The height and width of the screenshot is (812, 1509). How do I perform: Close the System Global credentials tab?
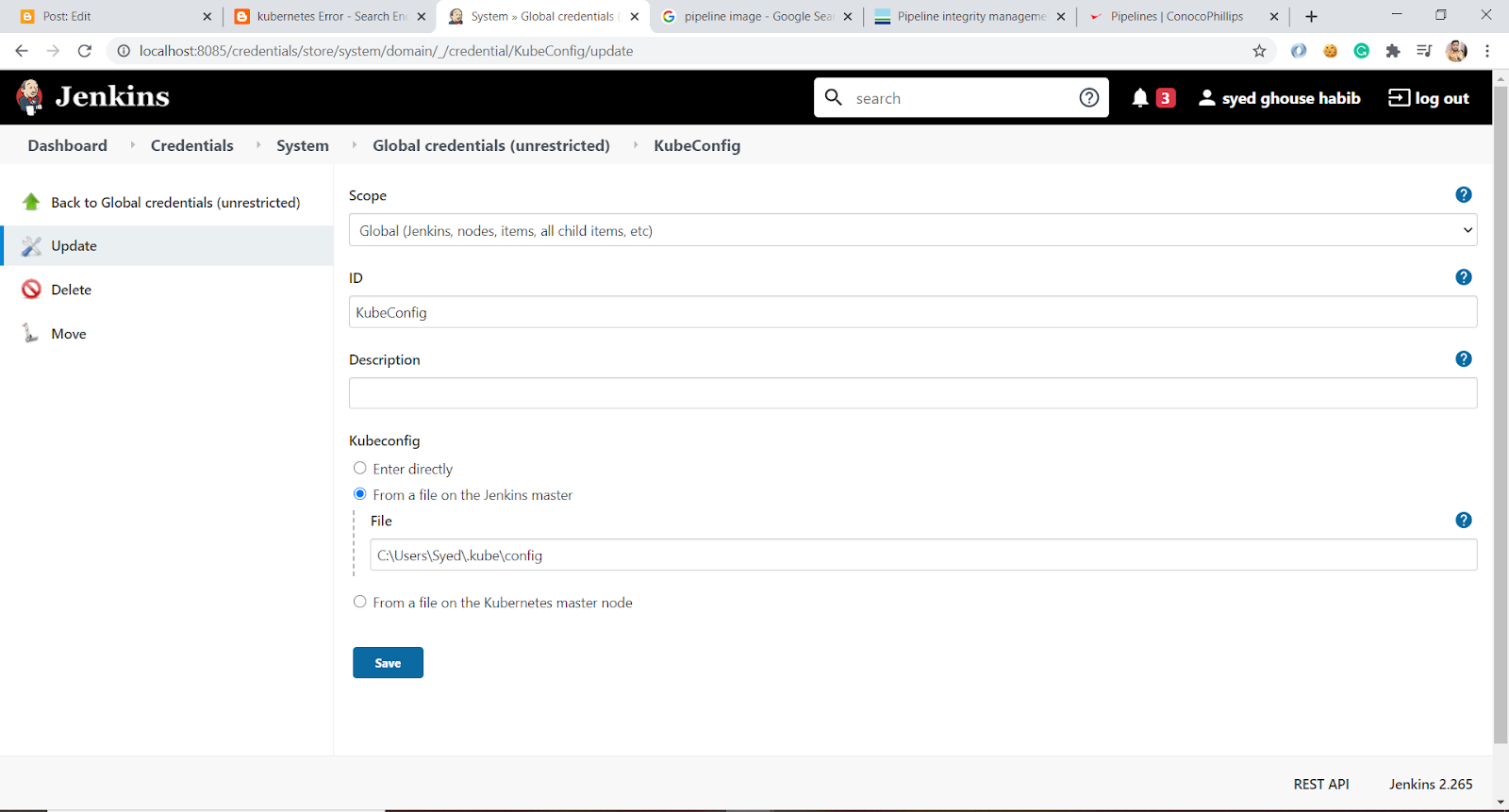pyautogui.click(x=635, y=16)
